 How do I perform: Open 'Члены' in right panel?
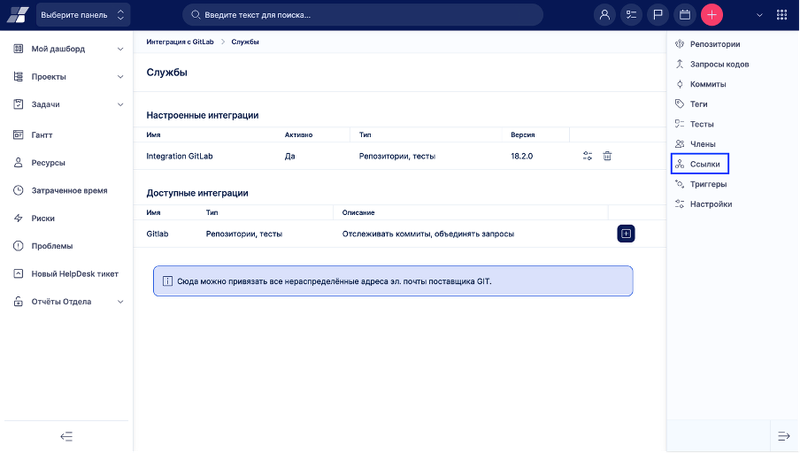pyautogui.click(x=703, y=144)
